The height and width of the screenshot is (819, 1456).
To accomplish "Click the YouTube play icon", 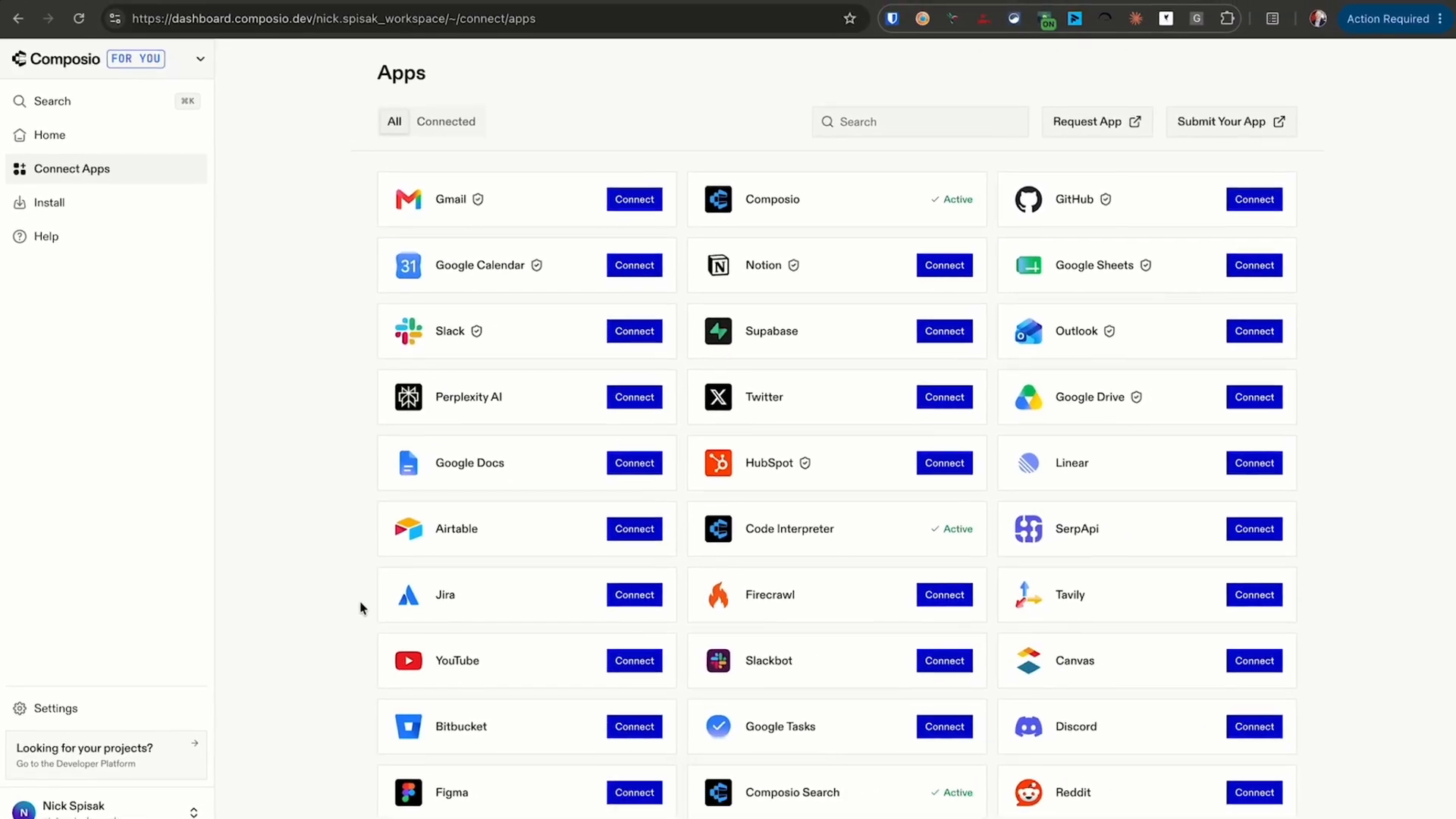I will tap(408, 661).
